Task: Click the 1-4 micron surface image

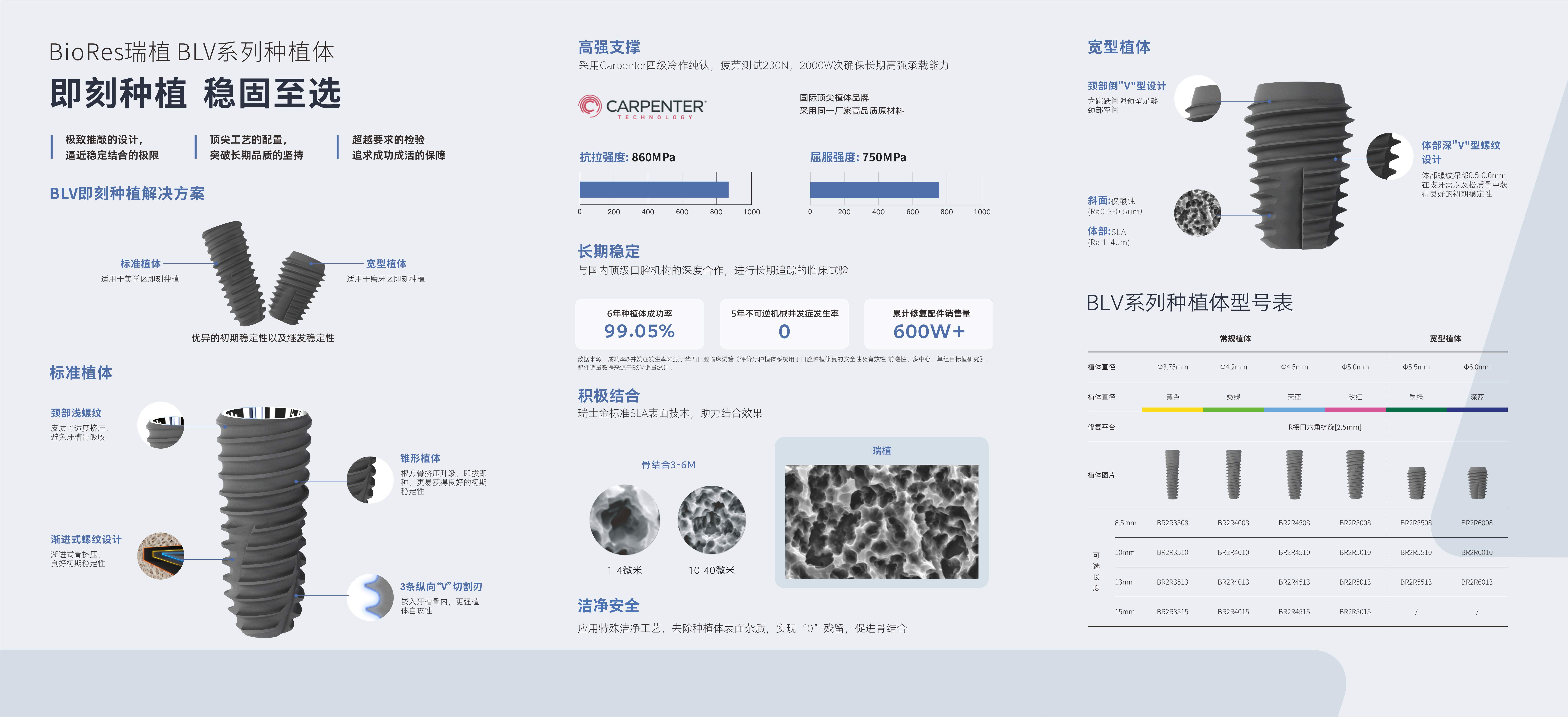Action: (625, 520)
